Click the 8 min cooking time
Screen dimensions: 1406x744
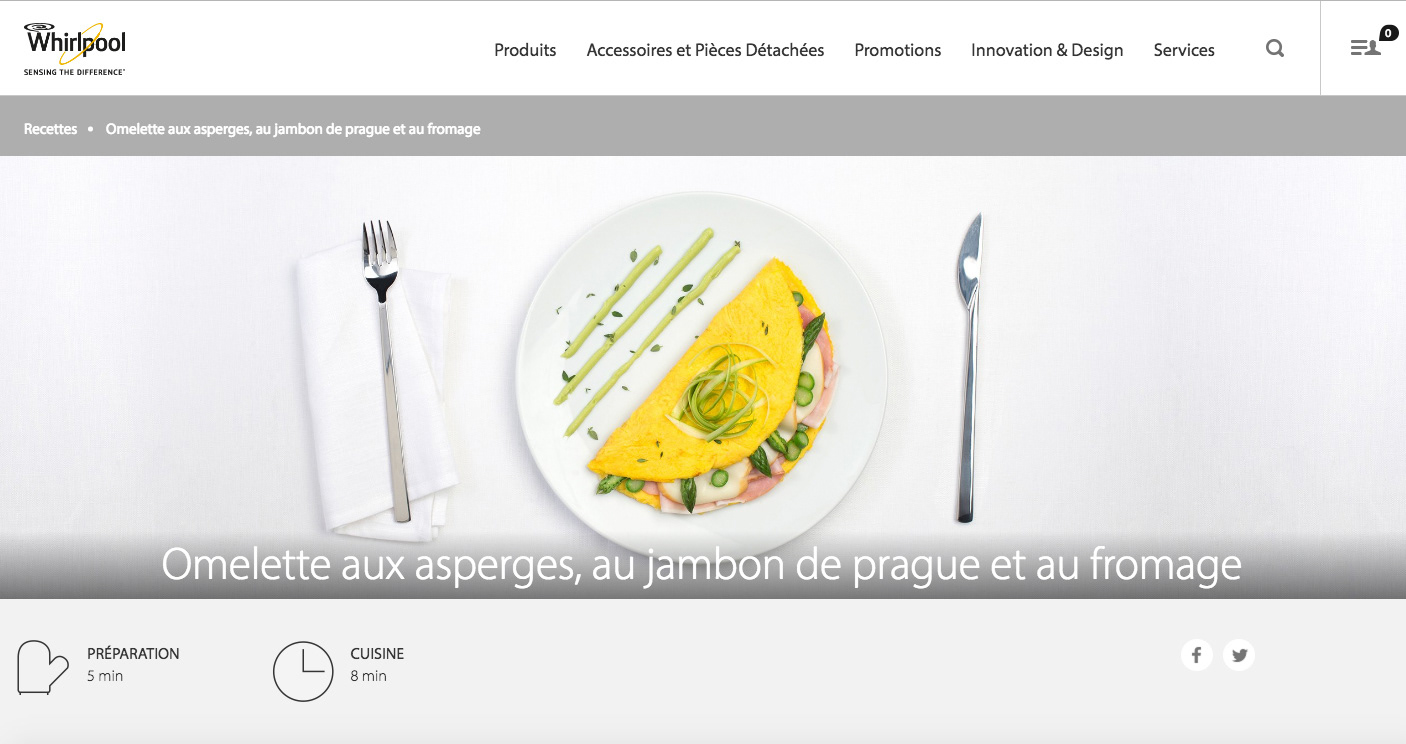[368, 676]
